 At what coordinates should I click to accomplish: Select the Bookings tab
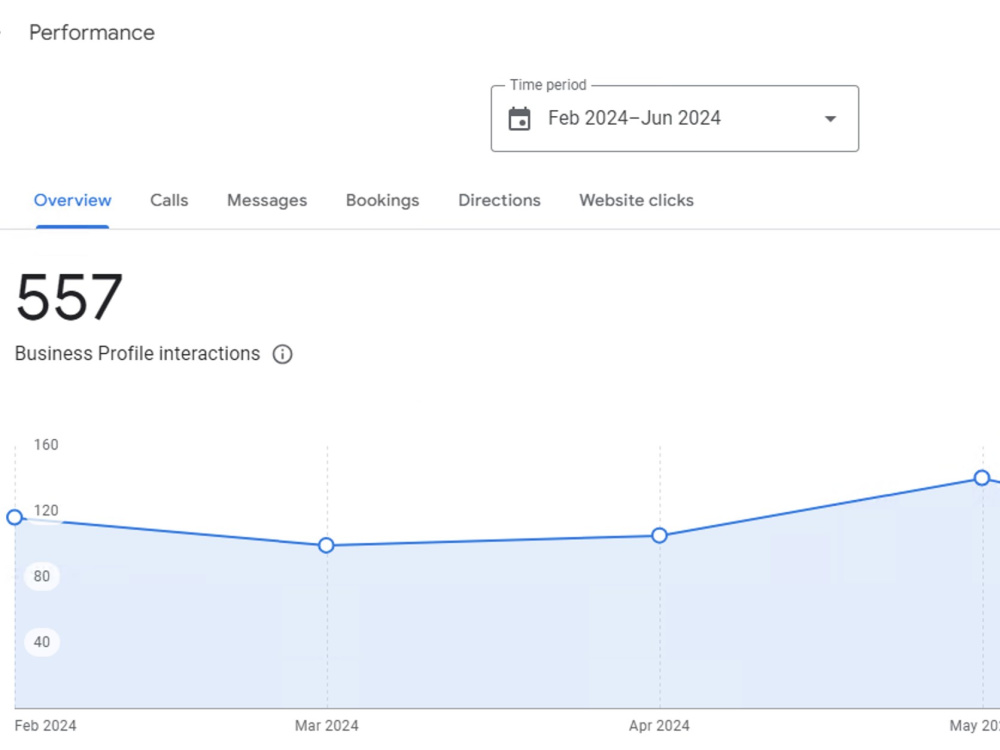(x=383, y=200)
